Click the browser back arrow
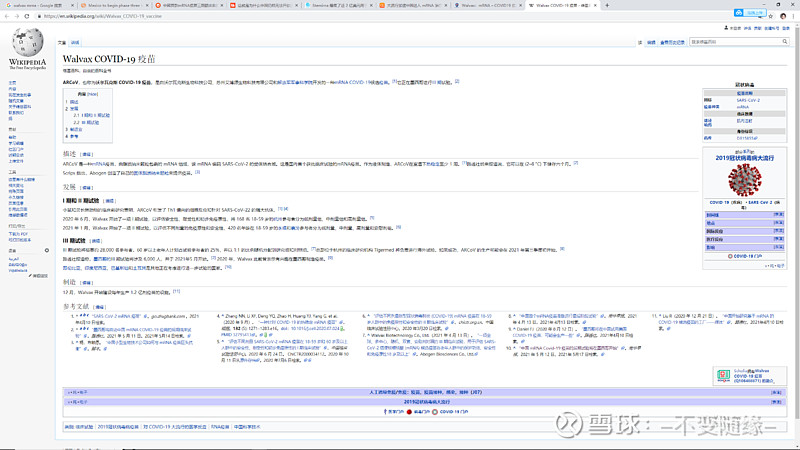The width and height of the screenshot is (800, 450). [x=7, y=16]
